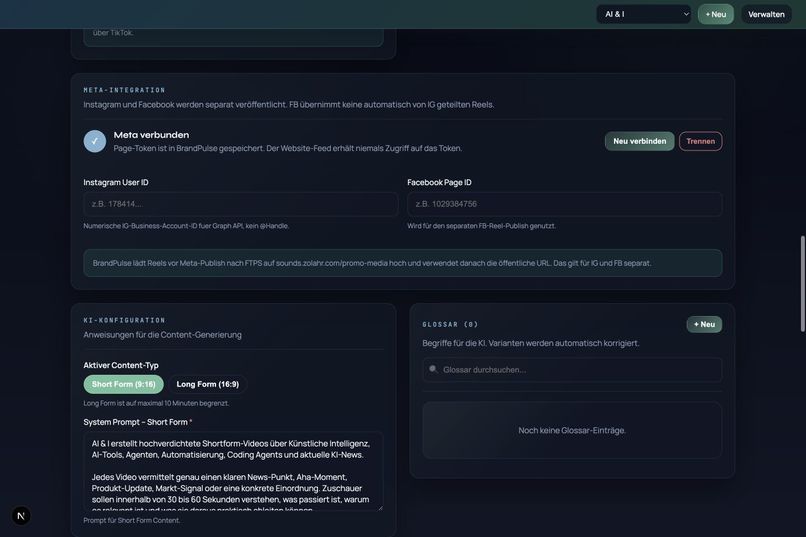Click the 'Noch keine Glossar-Einträge.' text
The width and height of the screenshot is (806, 537).
(x=572, y=431)
